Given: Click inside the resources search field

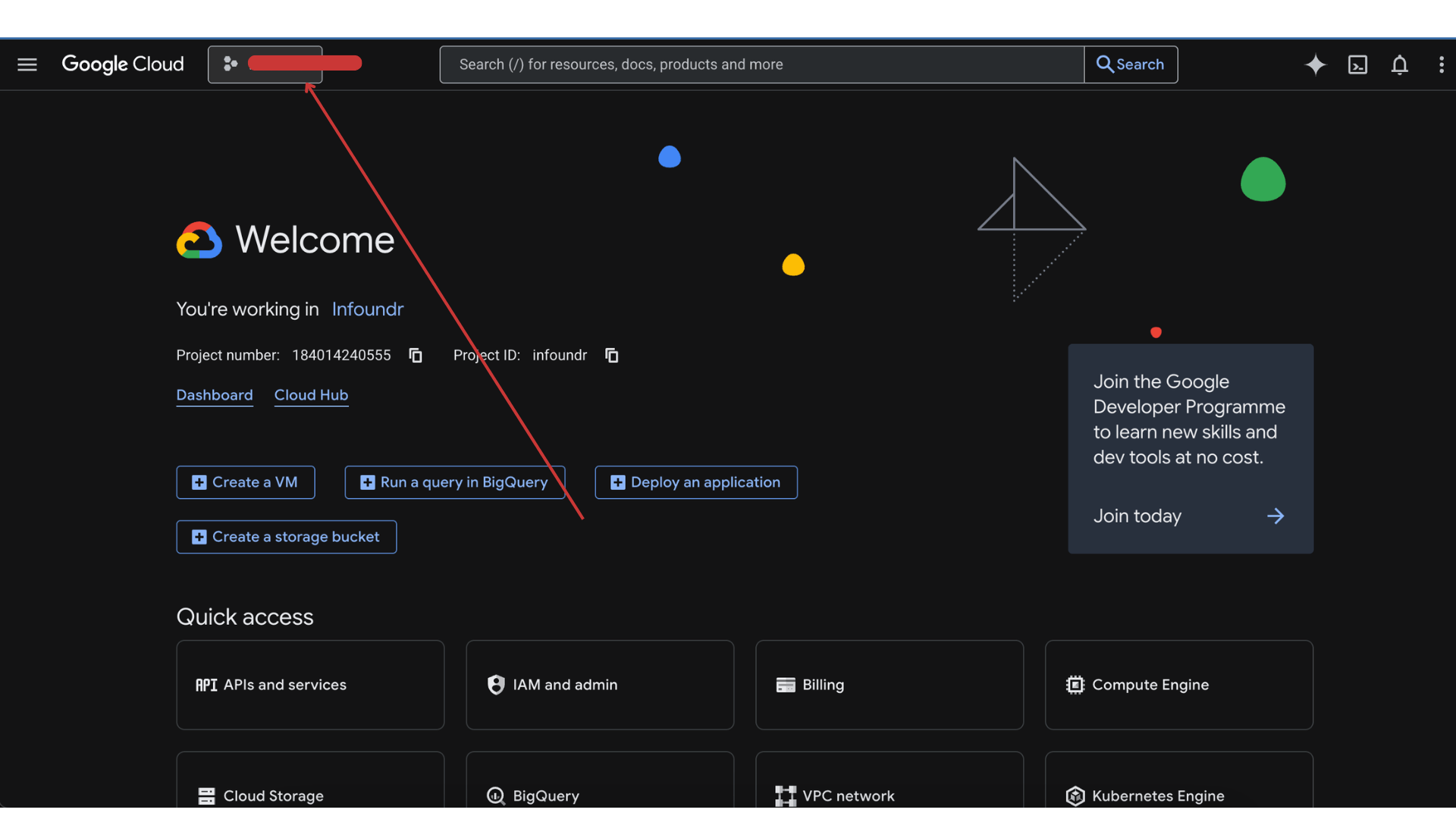Looking at the screenshot, I should (758, 64).
